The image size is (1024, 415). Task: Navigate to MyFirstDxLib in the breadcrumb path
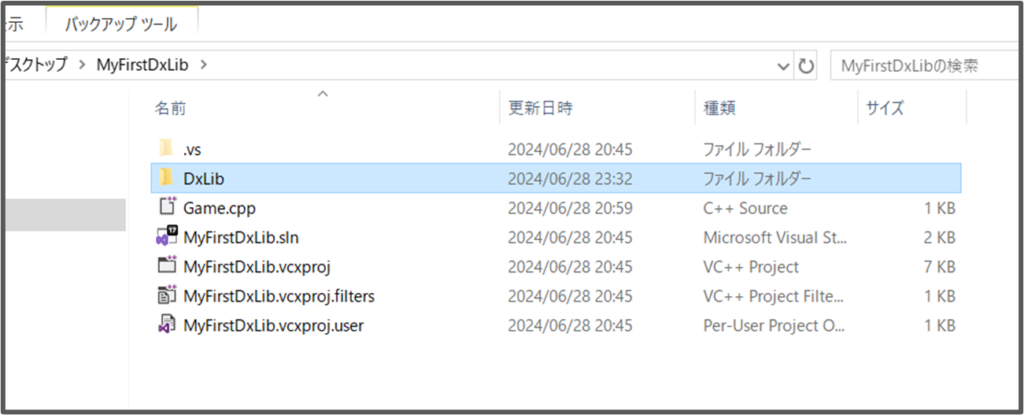(x=143, y=65)
